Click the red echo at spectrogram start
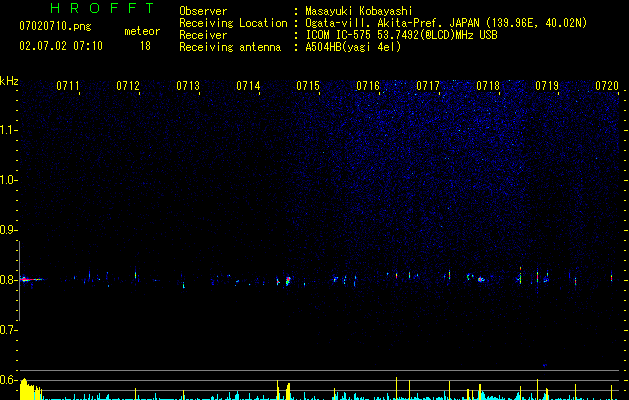This screenshot has height=400, width=629. [x=31, y=280]
